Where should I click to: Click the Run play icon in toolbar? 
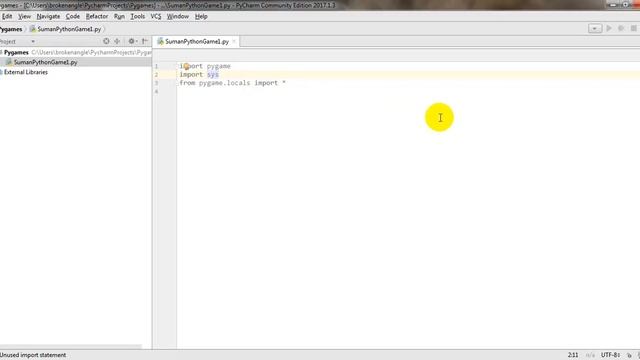pyautogui.click(x=609, y=28)
